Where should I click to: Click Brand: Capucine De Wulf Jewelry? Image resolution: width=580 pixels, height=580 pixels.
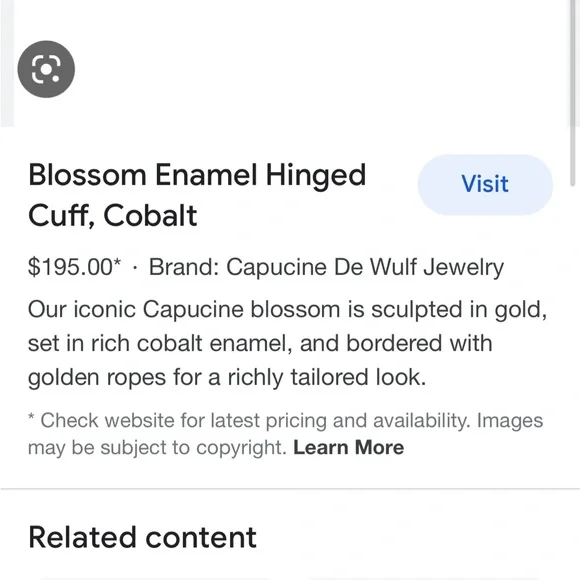(x=326, y=267)
